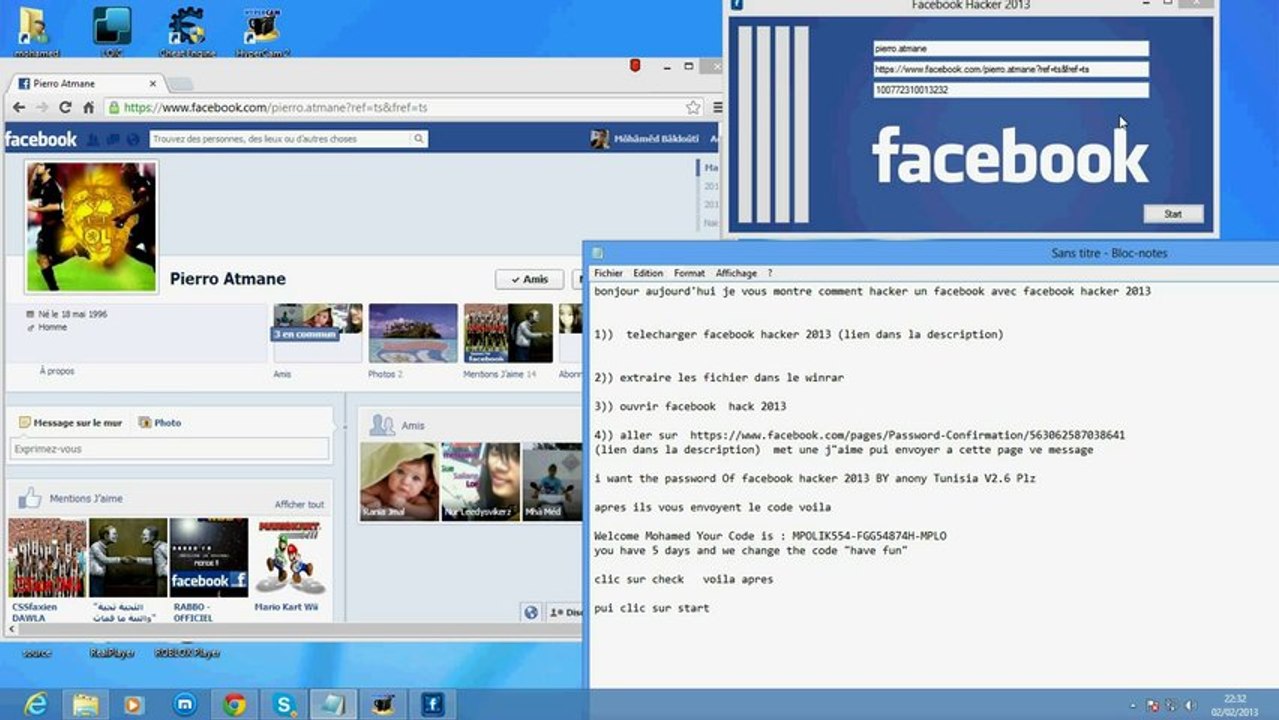Viewport: 1279px width, 720px height.
Task: Open File Explorer from taskbar
Action: (86, 704)
